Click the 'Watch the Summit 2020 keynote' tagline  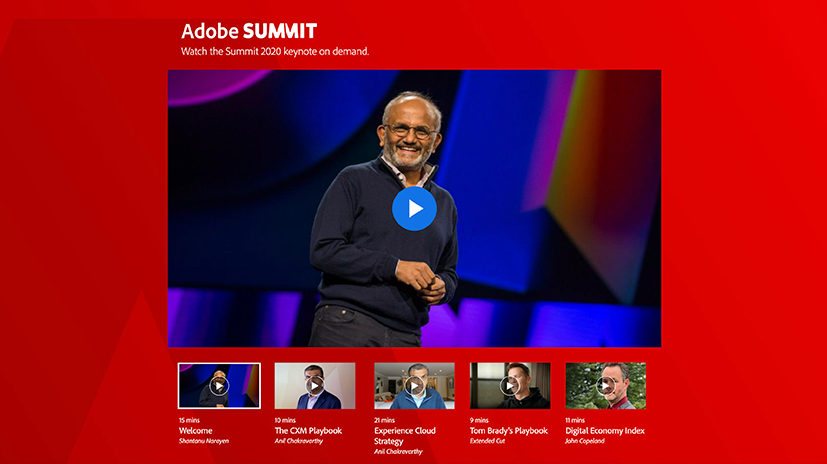(275, 51)
